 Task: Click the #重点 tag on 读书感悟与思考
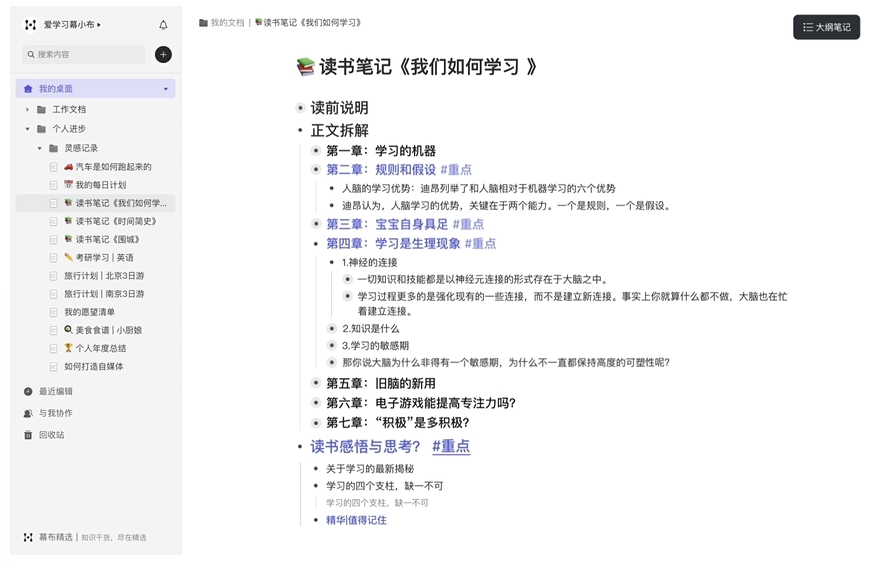tap(451, 446)
